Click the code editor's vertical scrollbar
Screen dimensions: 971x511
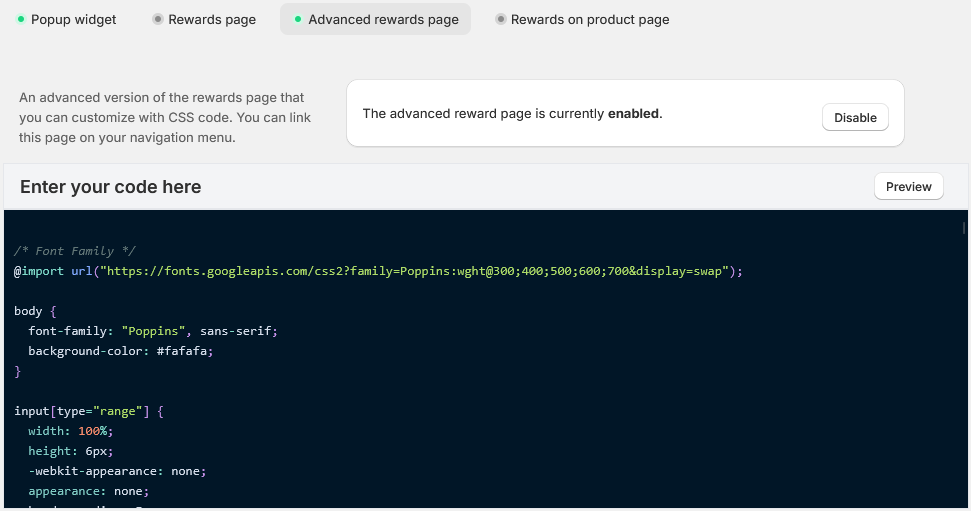[x=964, y=228]
